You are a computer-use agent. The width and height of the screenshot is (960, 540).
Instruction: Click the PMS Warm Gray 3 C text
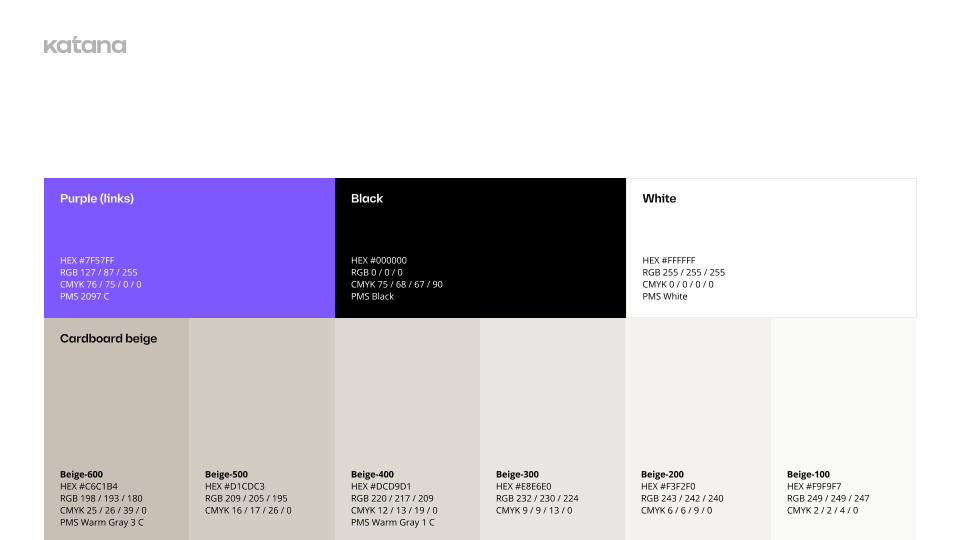(102, 523)
